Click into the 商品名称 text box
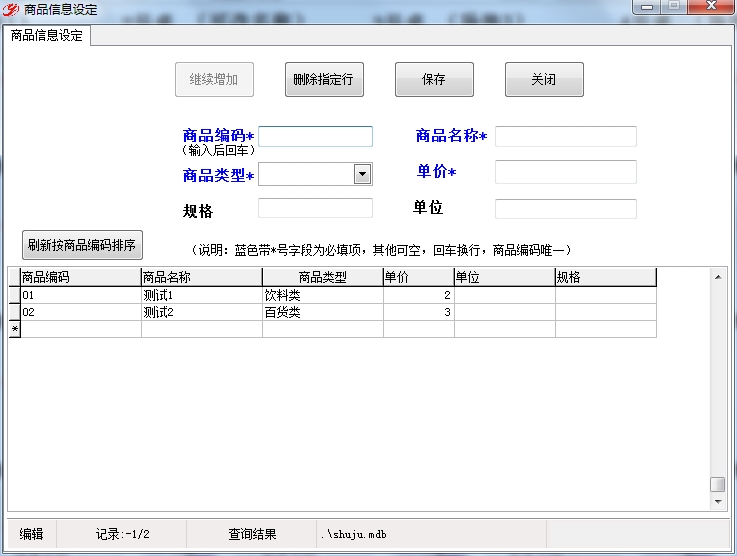 click(x=565, y=136)
